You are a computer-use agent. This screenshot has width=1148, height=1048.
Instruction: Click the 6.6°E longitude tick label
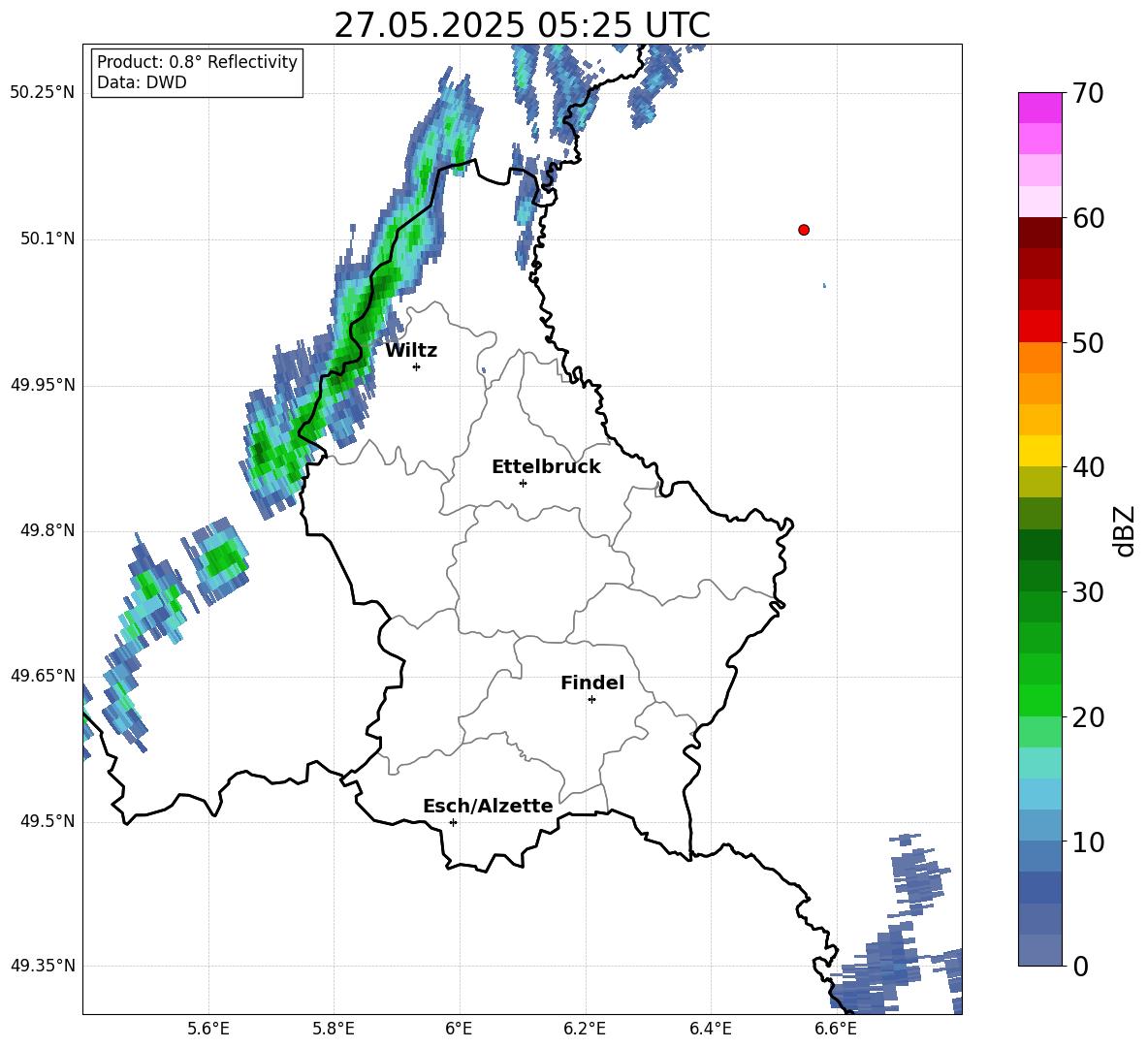836,1029
